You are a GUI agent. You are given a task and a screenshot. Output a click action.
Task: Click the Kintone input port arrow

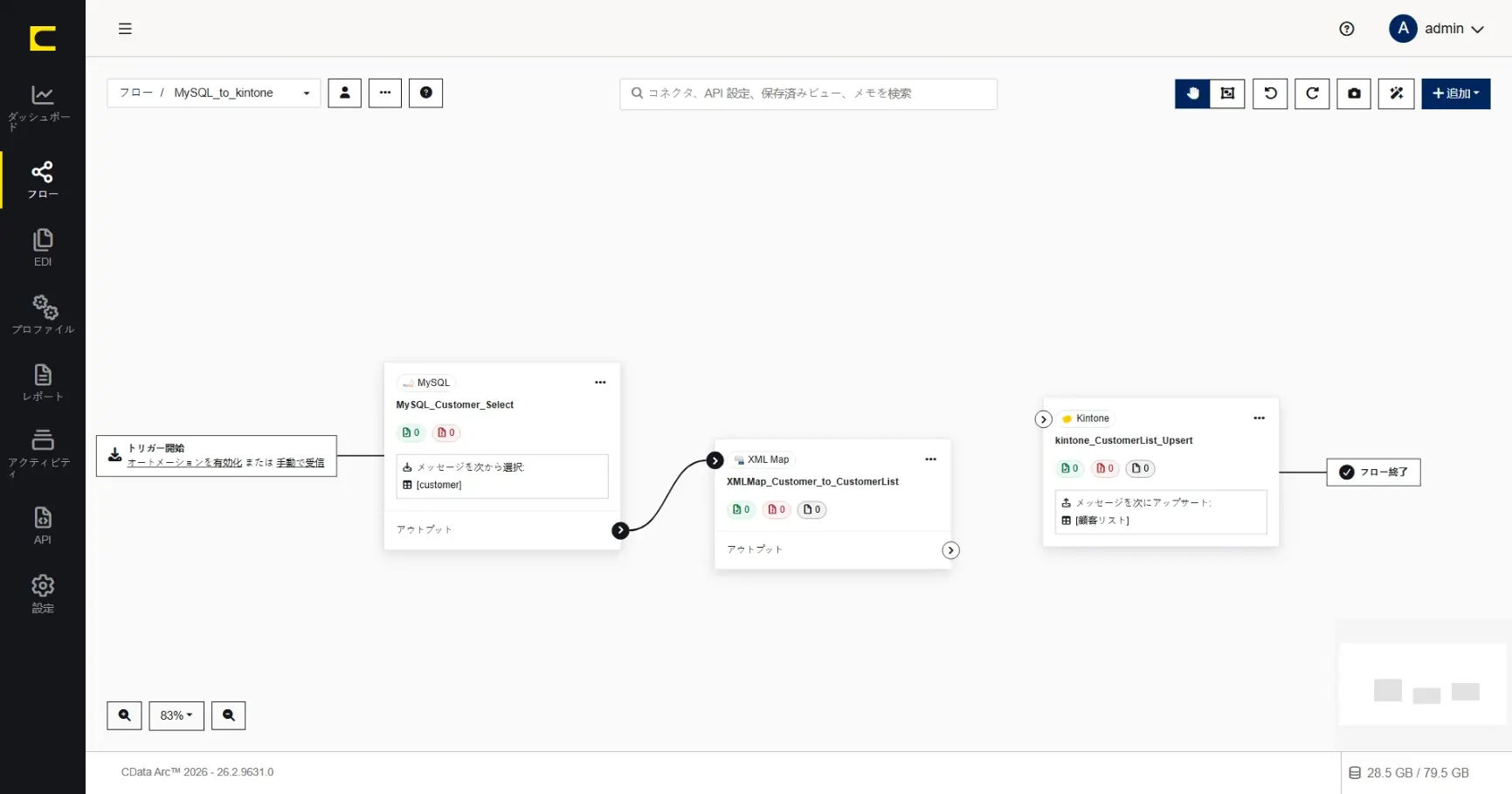(1043, 419)
